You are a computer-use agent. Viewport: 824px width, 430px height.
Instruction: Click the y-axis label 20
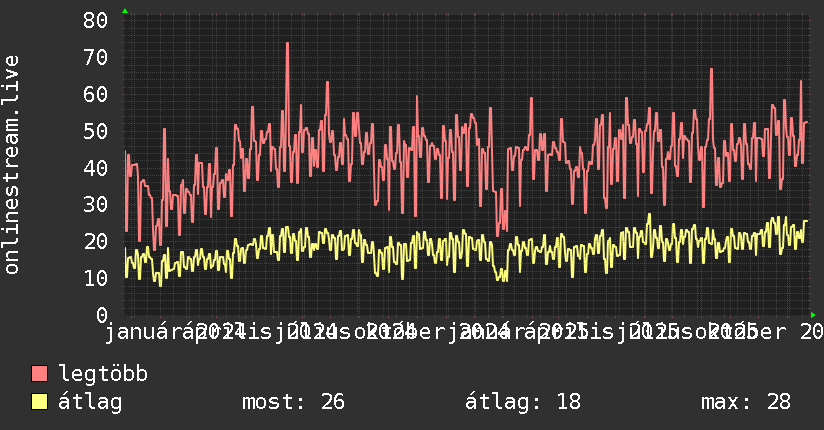95,241
